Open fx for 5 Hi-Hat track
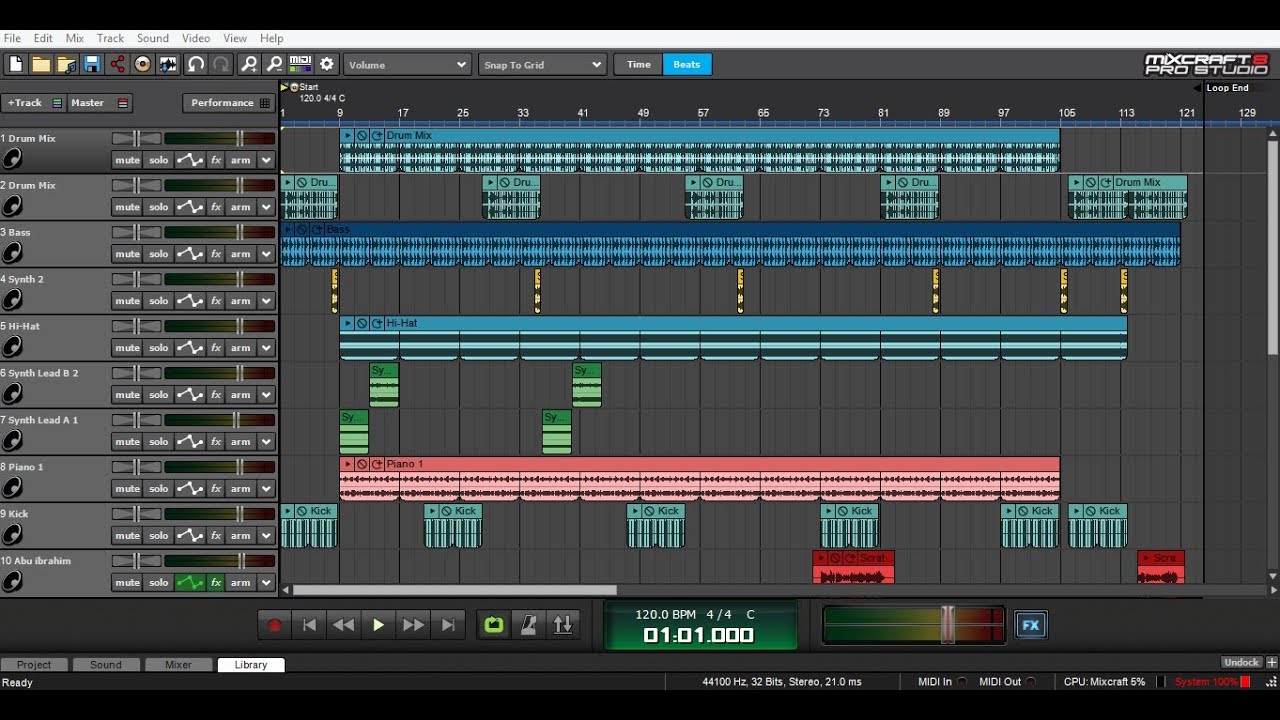This screenshot has height=720, width=1280. pyautogui.click(x=215, y=348)
